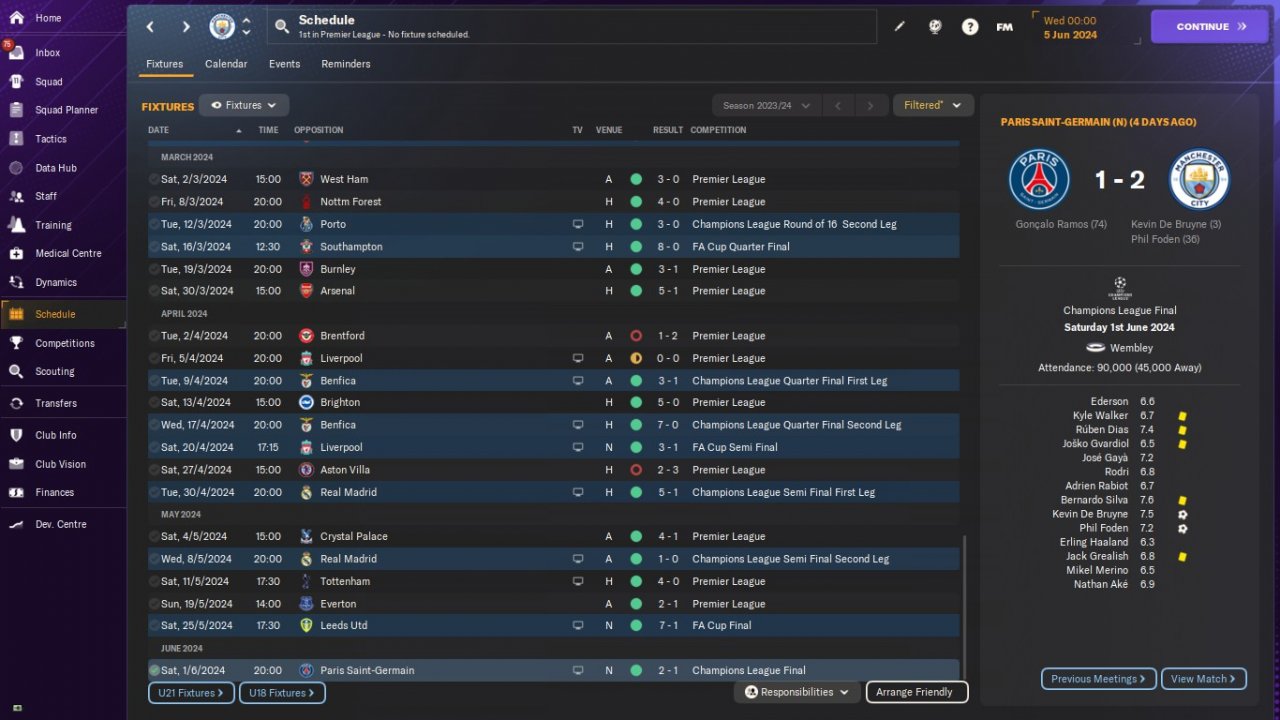The height and width of the screenshot is (720, 1280).
Task: Click the Continue button
Action: 1211,27
